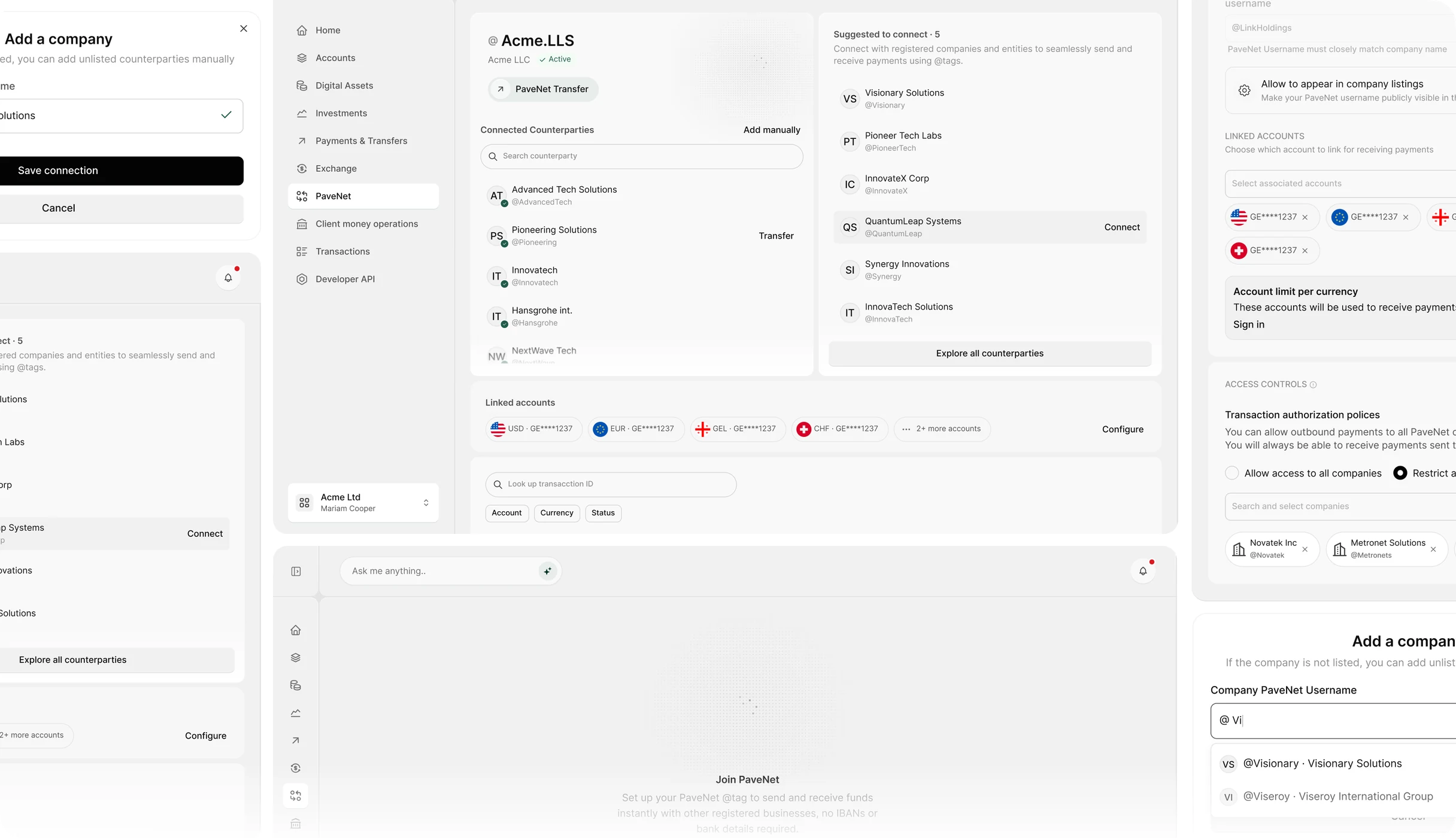Open the Account filter dropdown
Viewport: 1456px width, 838px height.
click(506, 513)
